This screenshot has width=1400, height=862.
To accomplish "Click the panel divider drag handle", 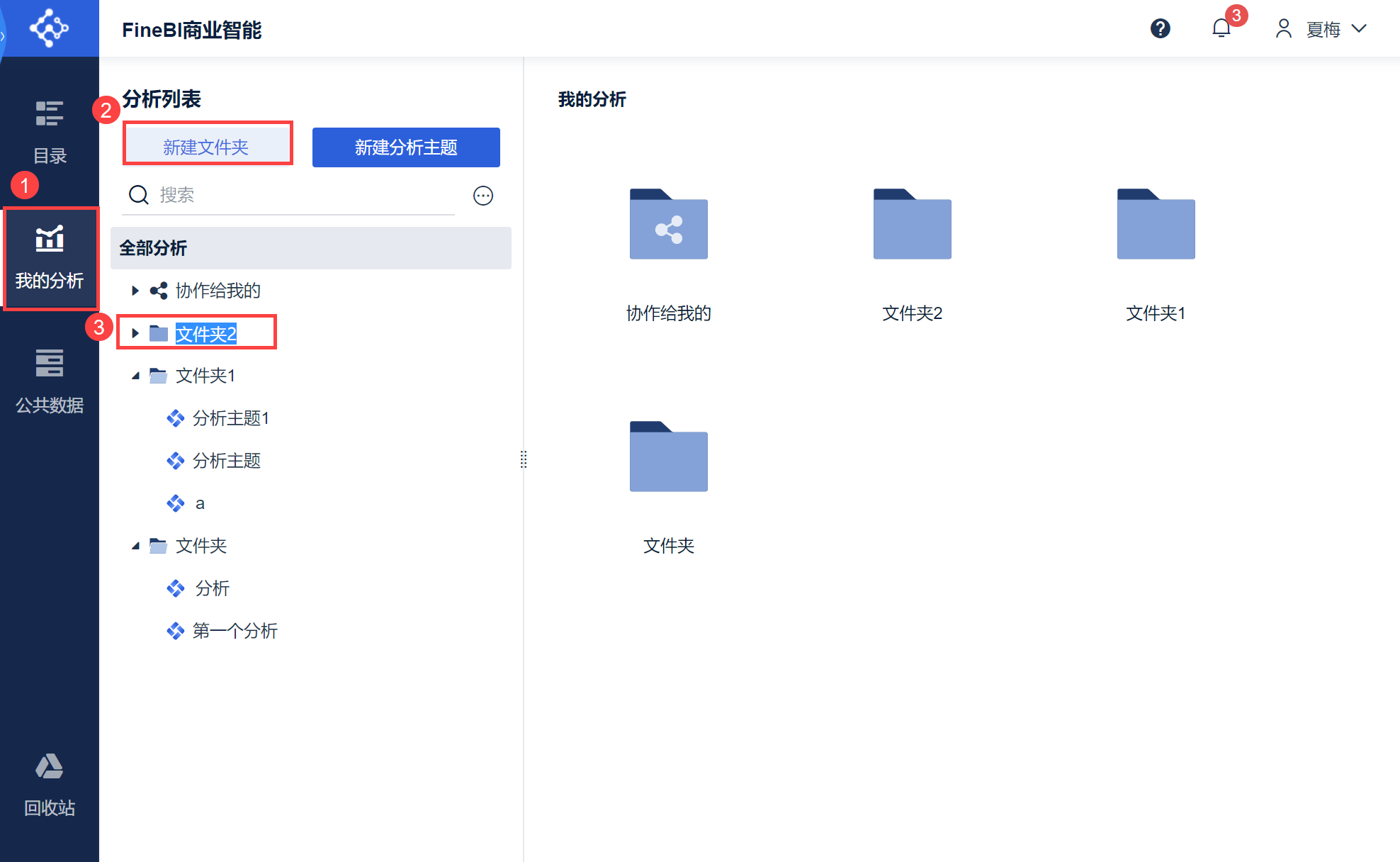I will (x=524, y=459).
